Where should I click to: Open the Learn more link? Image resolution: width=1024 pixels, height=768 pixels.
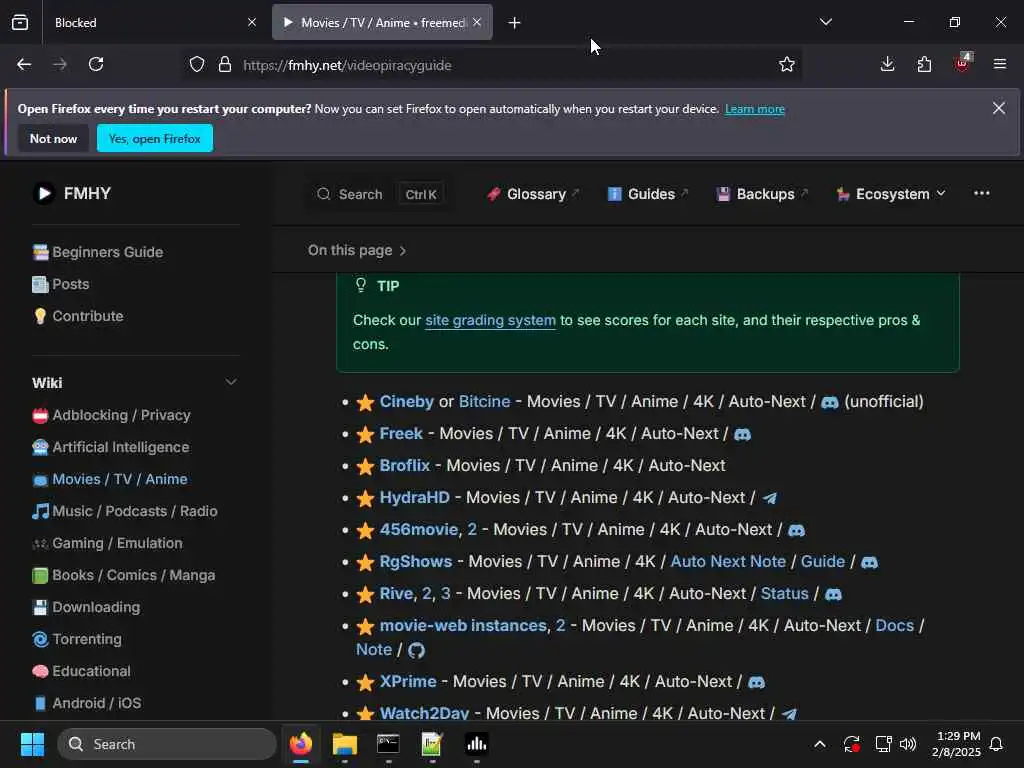pos(754,109)
